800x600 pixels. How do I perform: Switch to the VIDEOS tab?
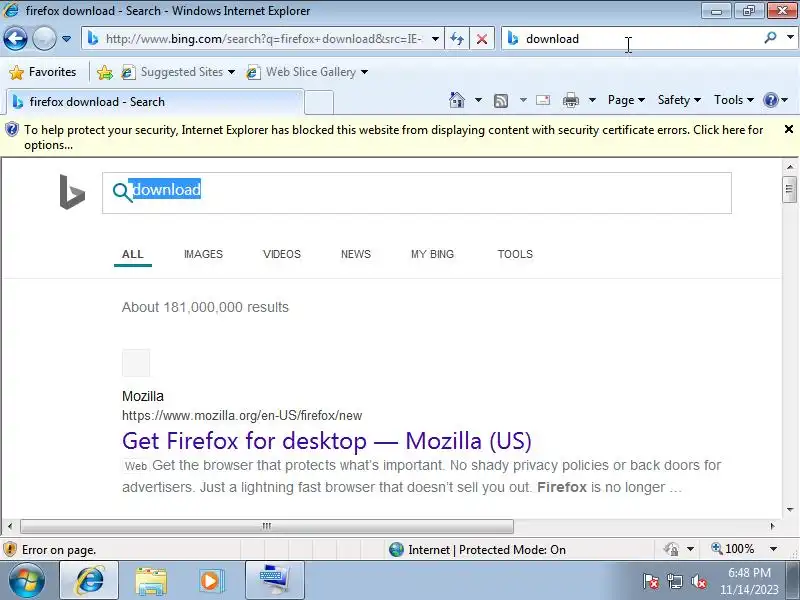(x=282, y=254)
